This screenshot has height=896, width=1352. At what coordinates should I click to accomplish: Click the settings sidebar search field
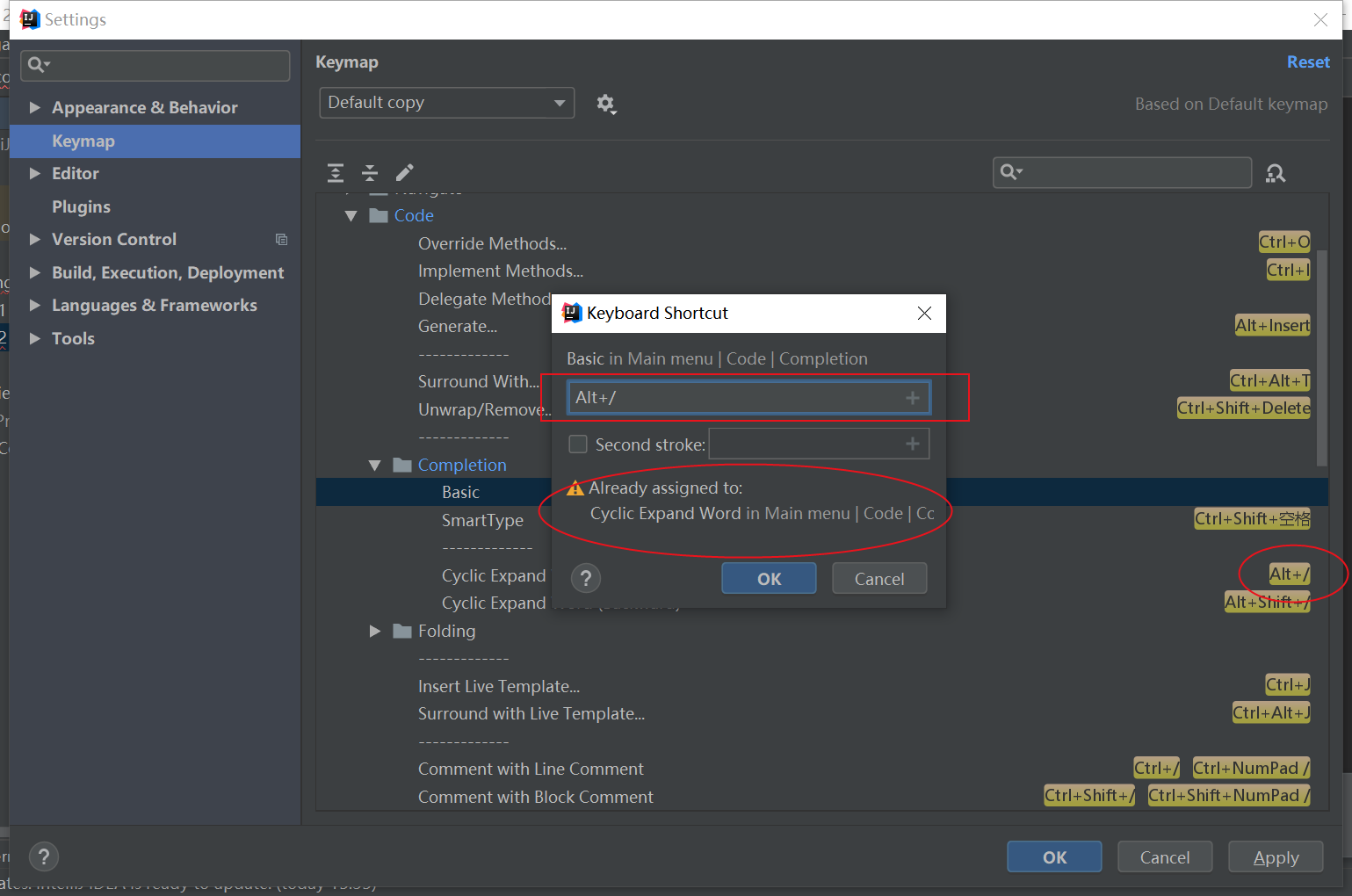click(x=155, y=65)
